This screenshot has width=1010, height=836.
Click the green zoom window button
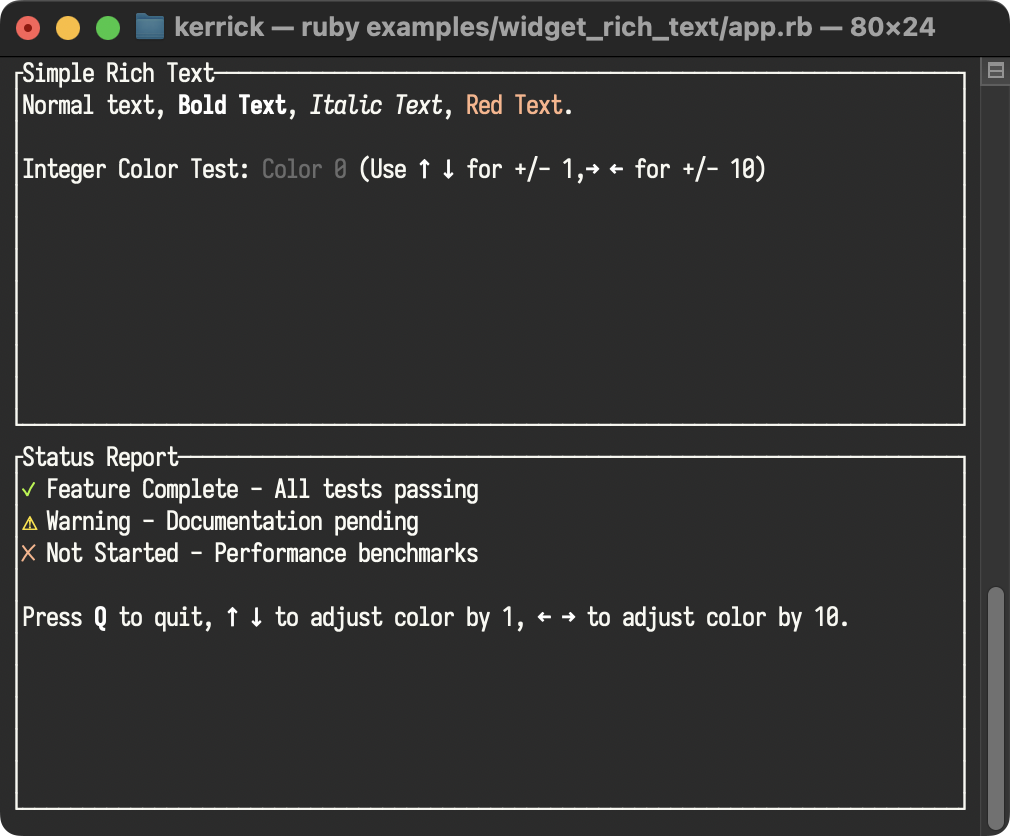pyautogui.click(x=108, y=28)
